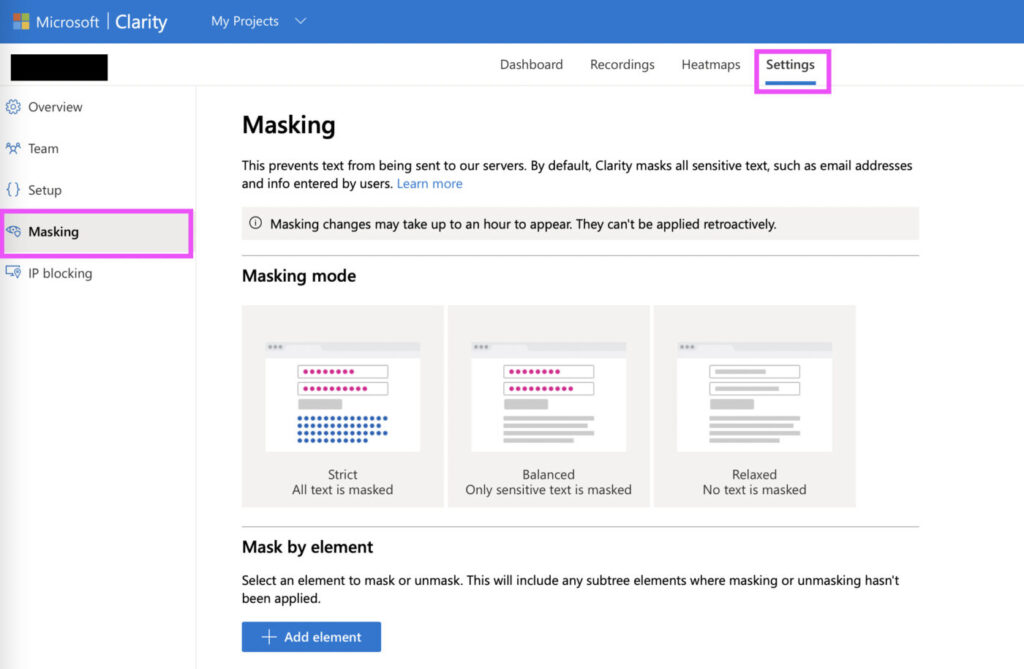This screenshot has width=1024, height=669.
Task: Click the Masking eye icon in sidebar
Action: pos(13,232)
